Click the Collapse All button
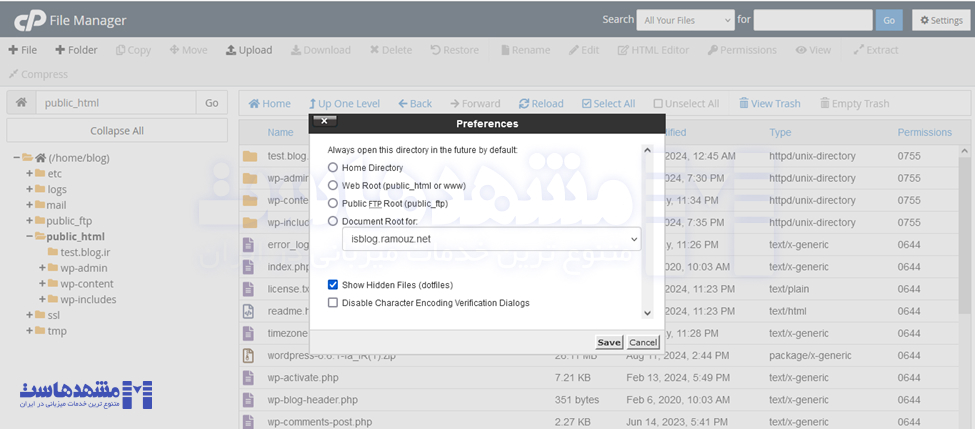This screenshot has height=429, width=975. tap(117, 131)
